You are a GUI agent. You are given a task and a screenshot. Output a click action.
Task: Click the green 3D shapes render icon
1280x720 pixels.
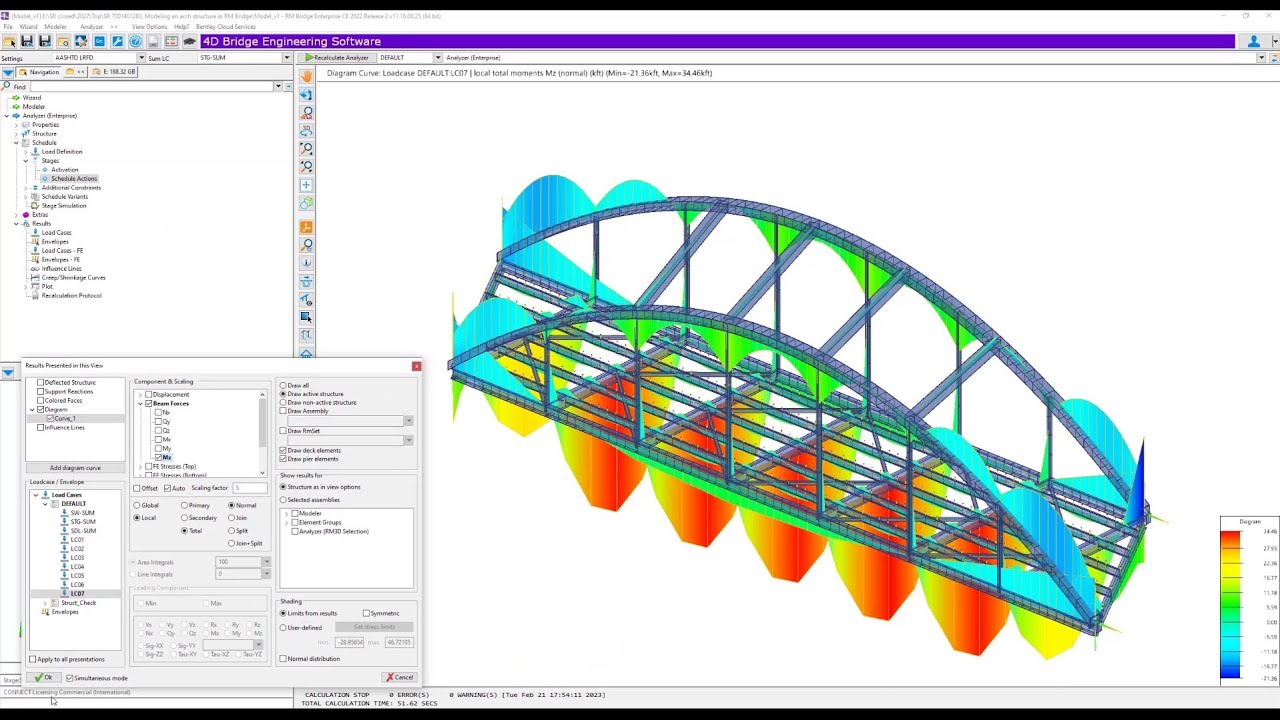[x=306, y=203]
